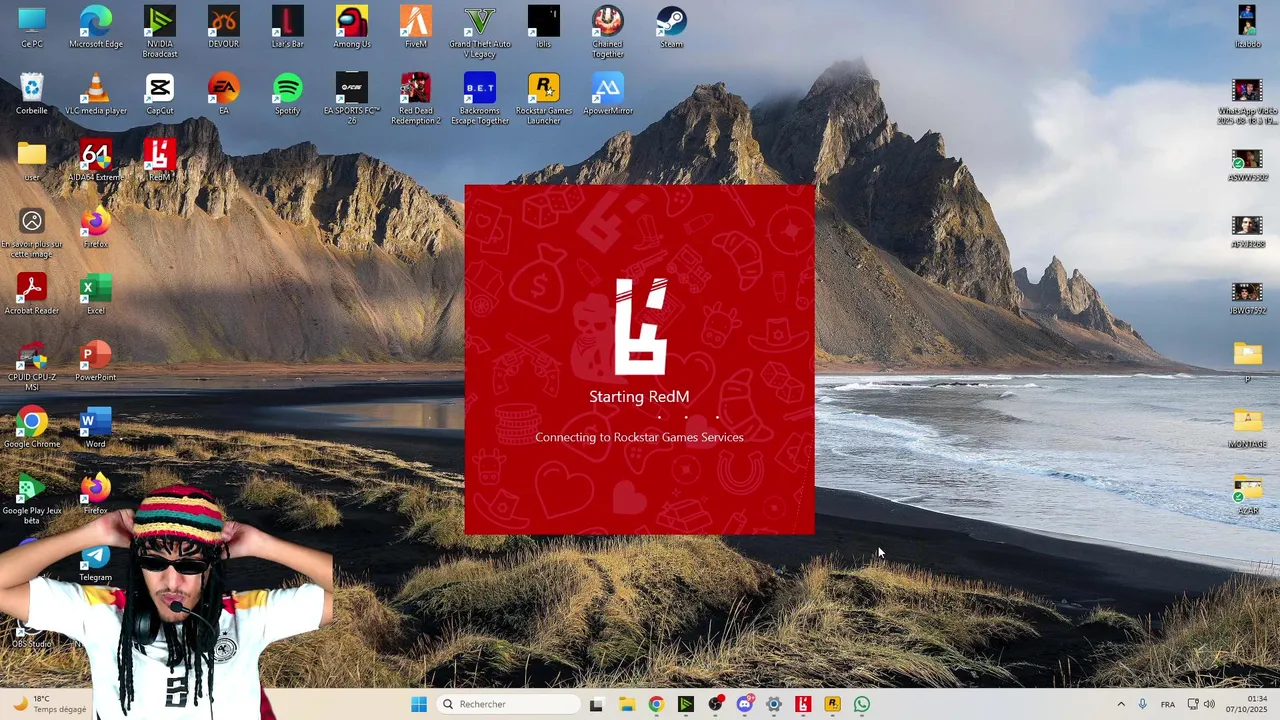This screenshot has width=1280, height=720.
Task: Select the JBWG7592 video file
Action: (1247, 298)
